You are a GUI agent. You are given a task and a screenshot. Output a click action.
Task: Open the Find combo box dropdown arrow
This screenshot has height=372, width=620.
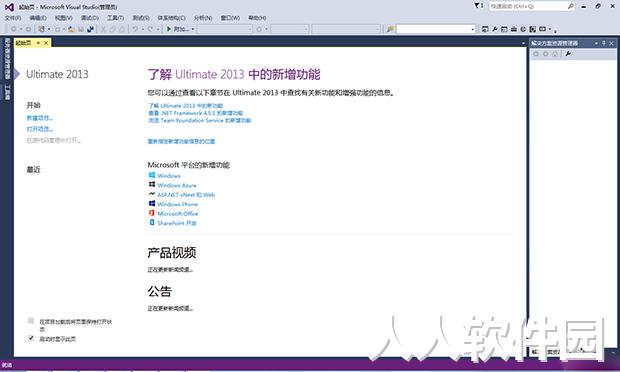[473, 29]
